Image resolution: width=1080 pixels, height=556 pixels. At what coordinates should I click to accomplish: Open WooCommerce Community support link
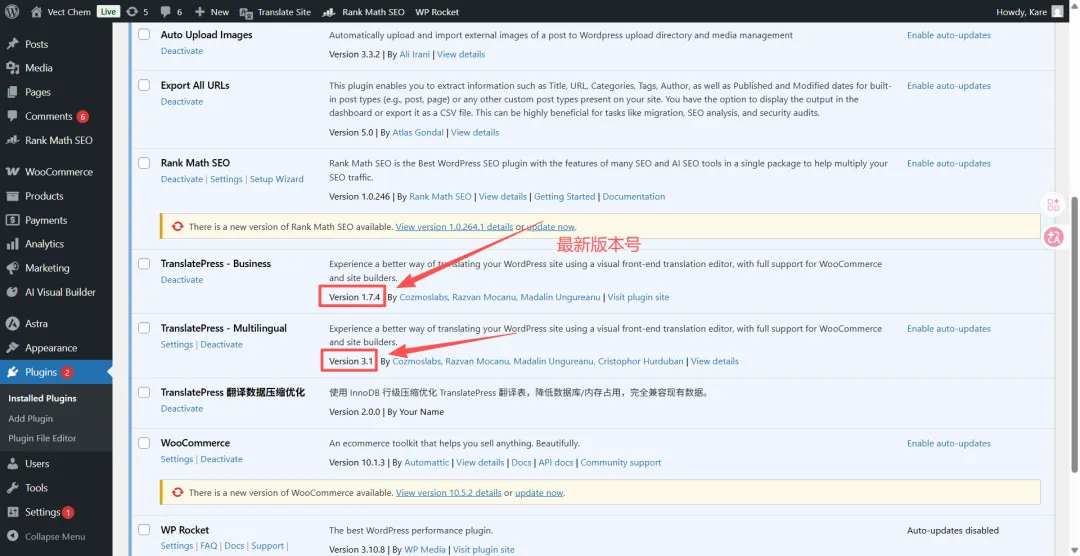621,462
